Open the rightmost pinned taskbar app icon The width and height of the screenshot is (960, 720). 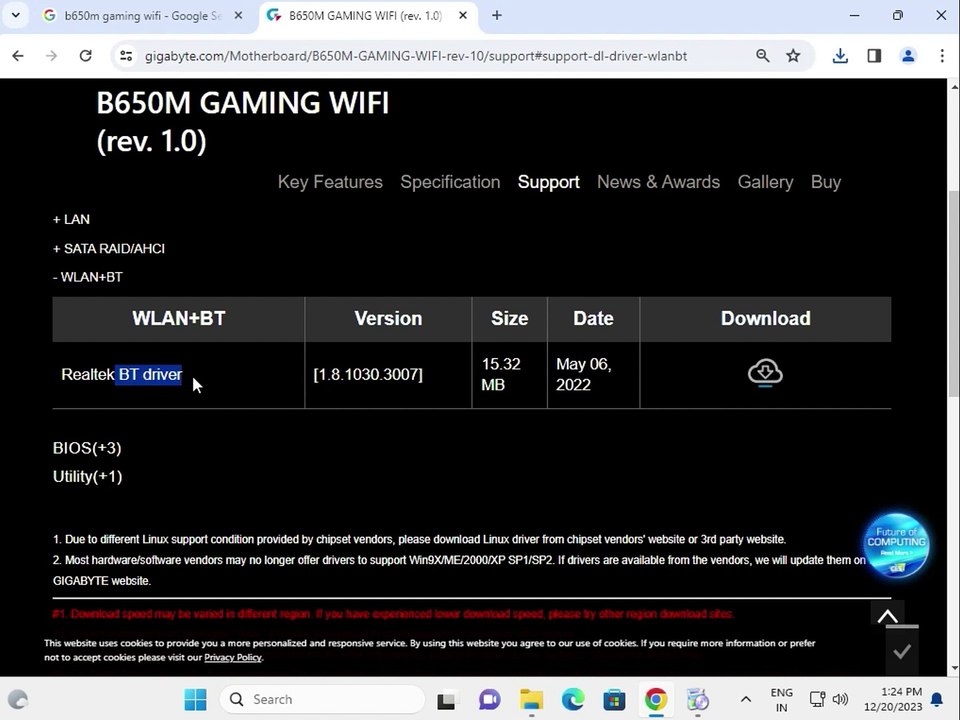(697, 699)
